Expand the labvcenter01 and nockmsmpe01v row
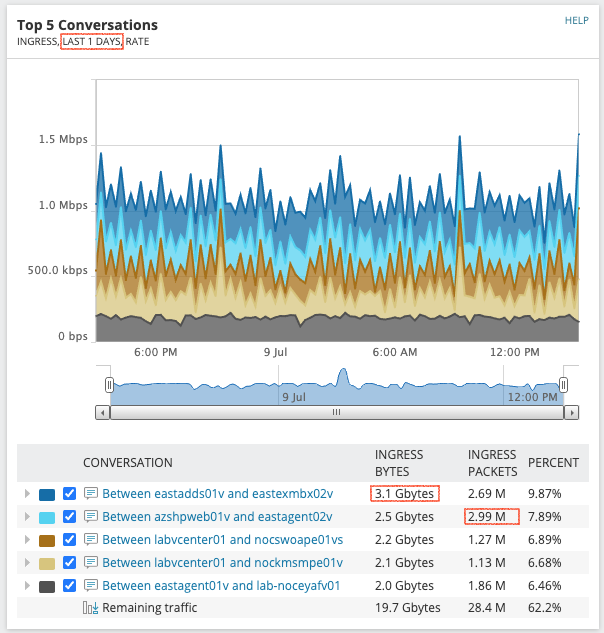This screenshot has width=604, height=633. [27, 563]
